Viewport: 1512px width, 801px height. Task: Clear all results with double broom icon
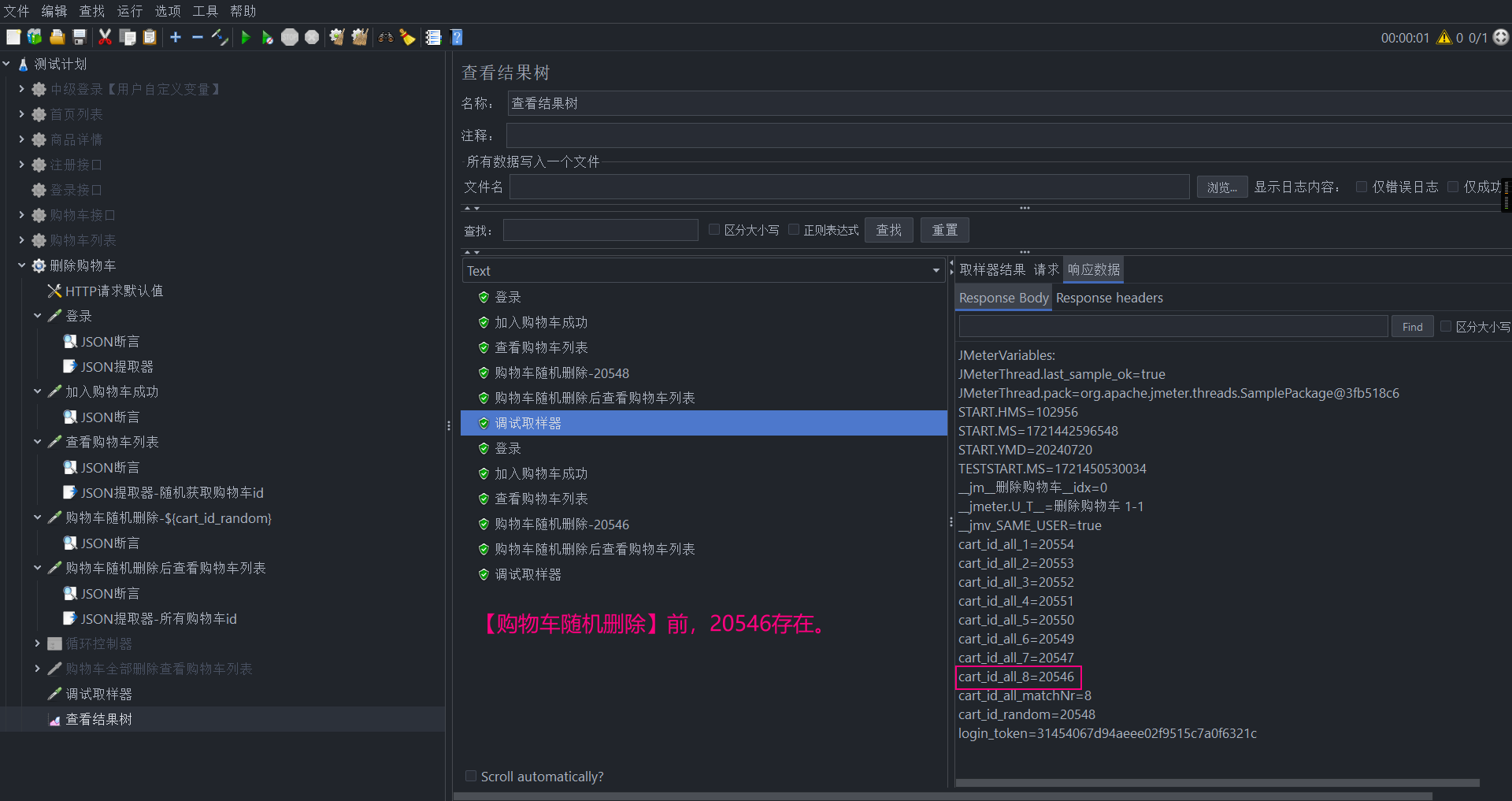[x=360, y=37]
